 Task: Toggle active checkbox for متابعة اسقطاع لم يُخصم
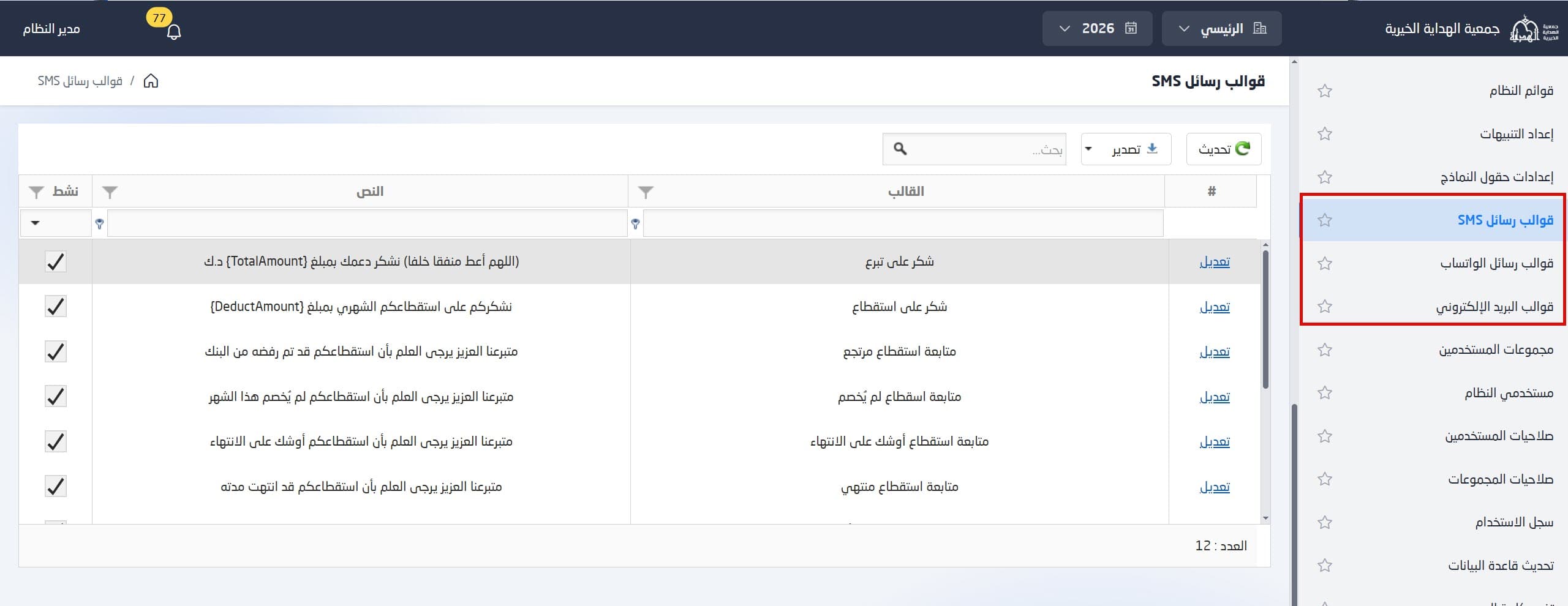tap(56, 397)
